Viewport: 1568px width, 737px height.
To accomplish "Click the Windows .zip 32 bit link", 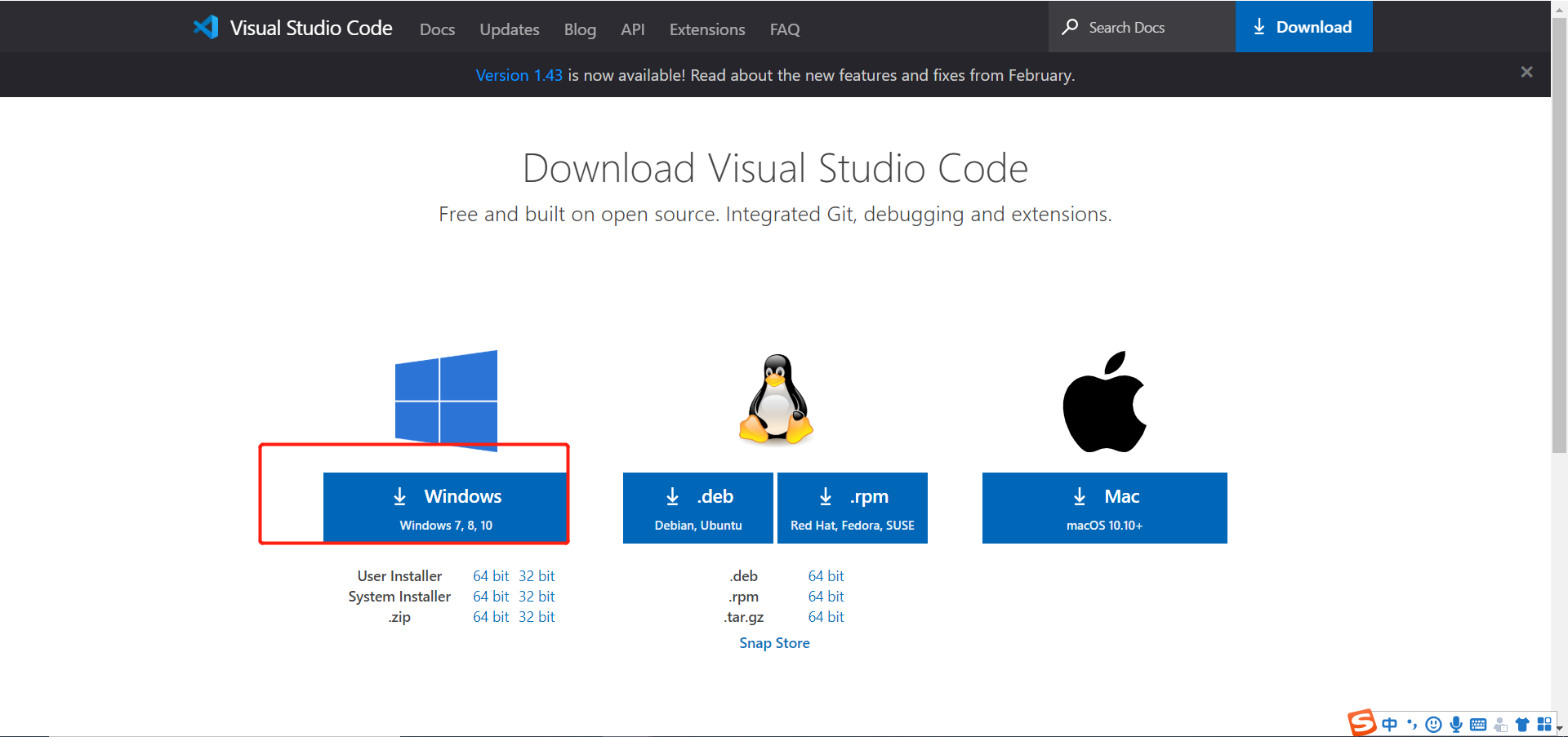I will point(537,617).
